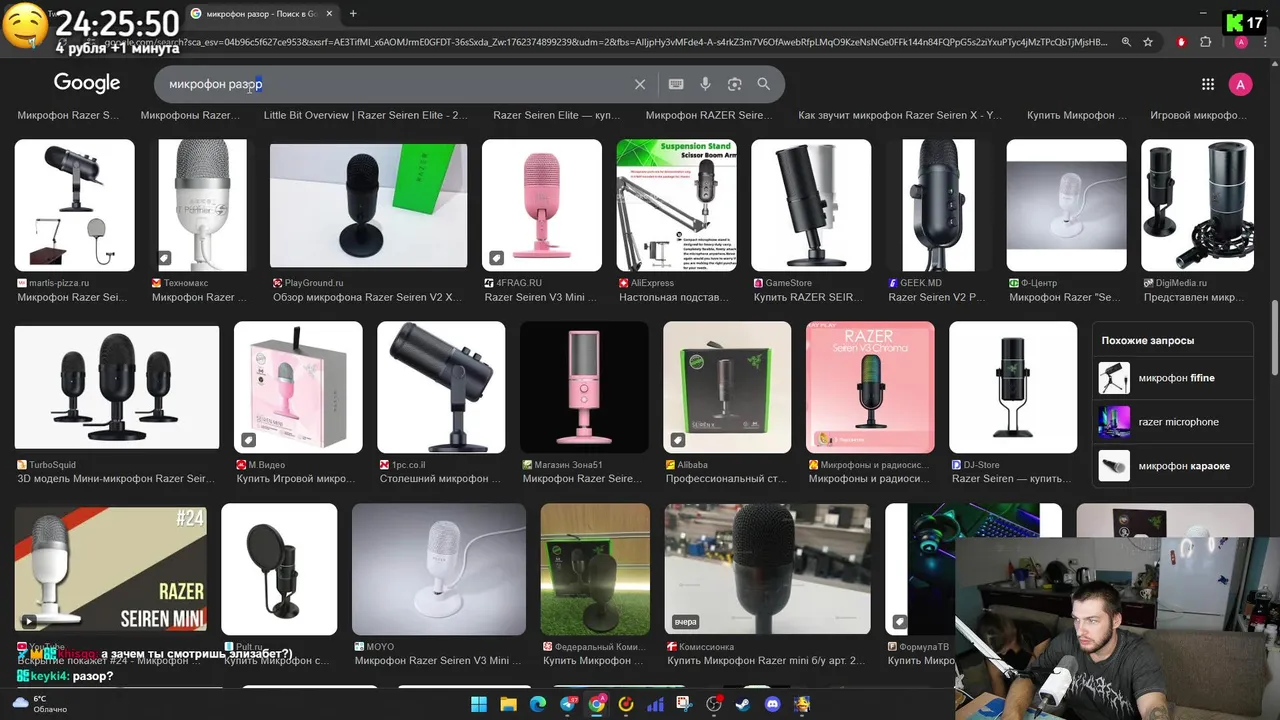Screen dimensions: 1280x720
Task: Open Discord from the taskbar
Action: click(x=772, y=704)
